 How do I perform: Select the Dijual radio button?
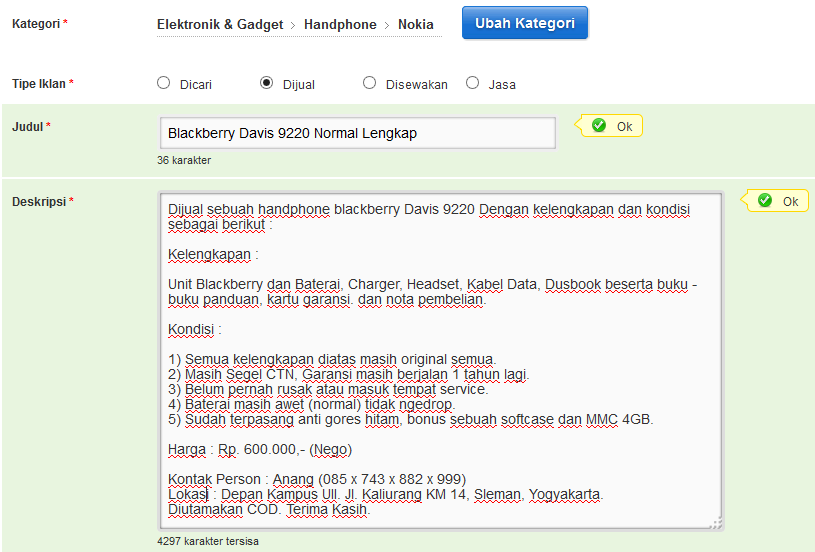coord(267,83)
